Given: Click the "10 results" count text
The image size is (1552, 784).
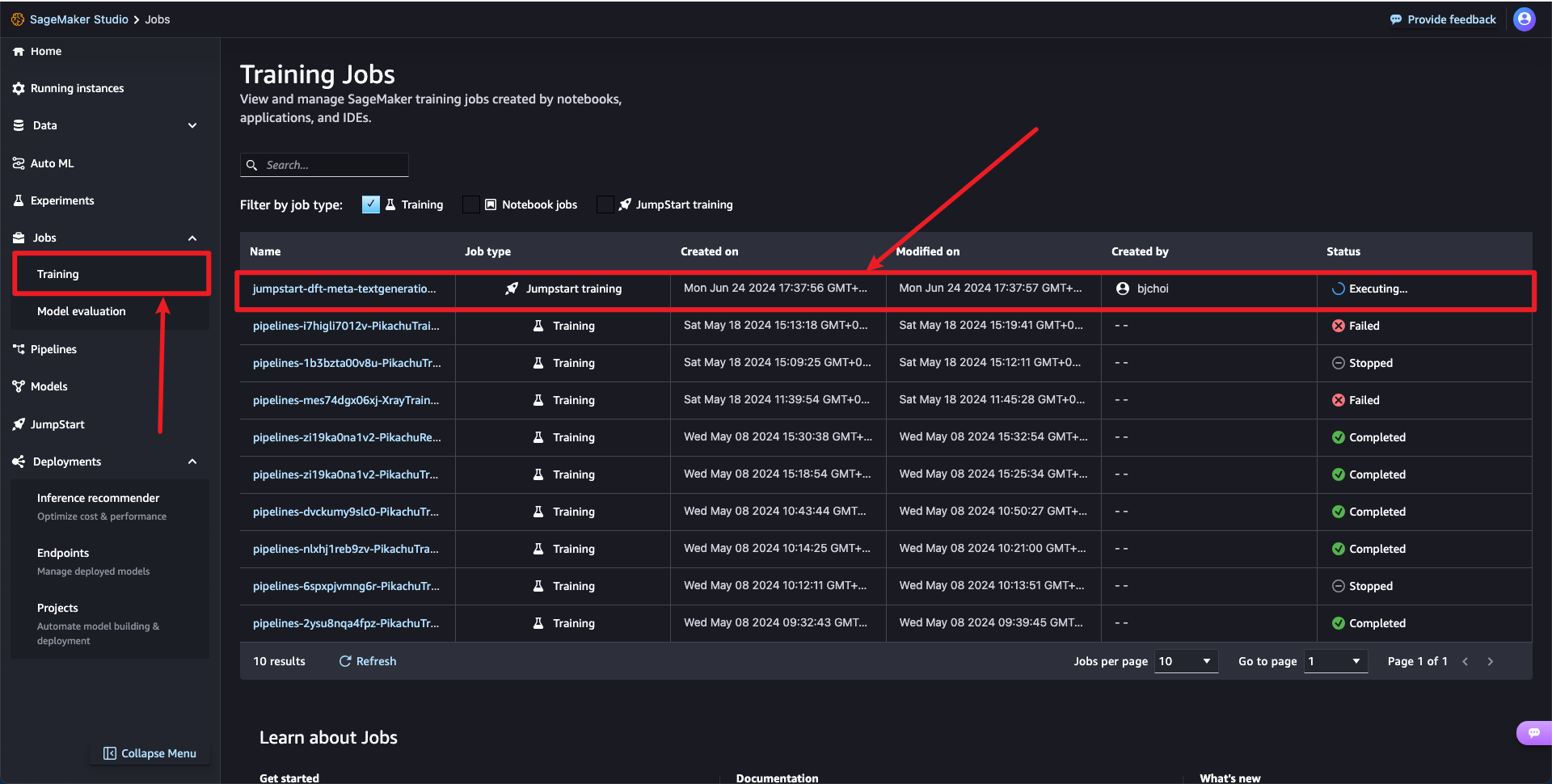Looking at the screenshot, I should 280,661.
